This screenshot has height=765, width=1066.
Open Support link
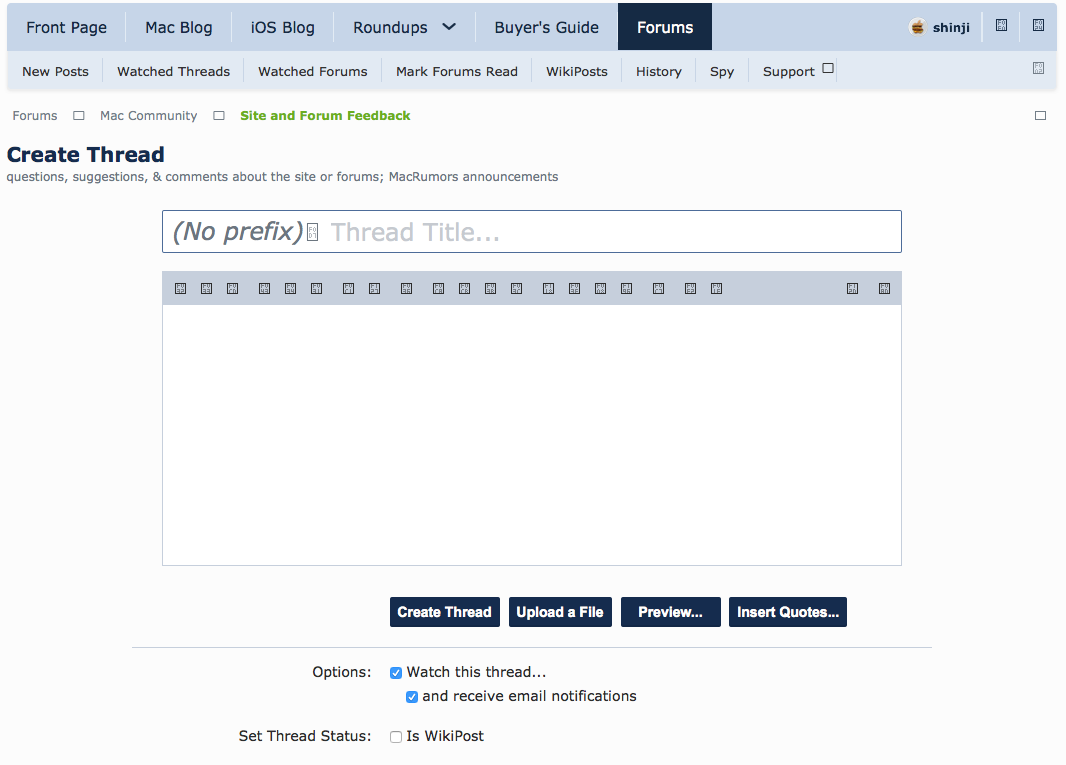789,71
